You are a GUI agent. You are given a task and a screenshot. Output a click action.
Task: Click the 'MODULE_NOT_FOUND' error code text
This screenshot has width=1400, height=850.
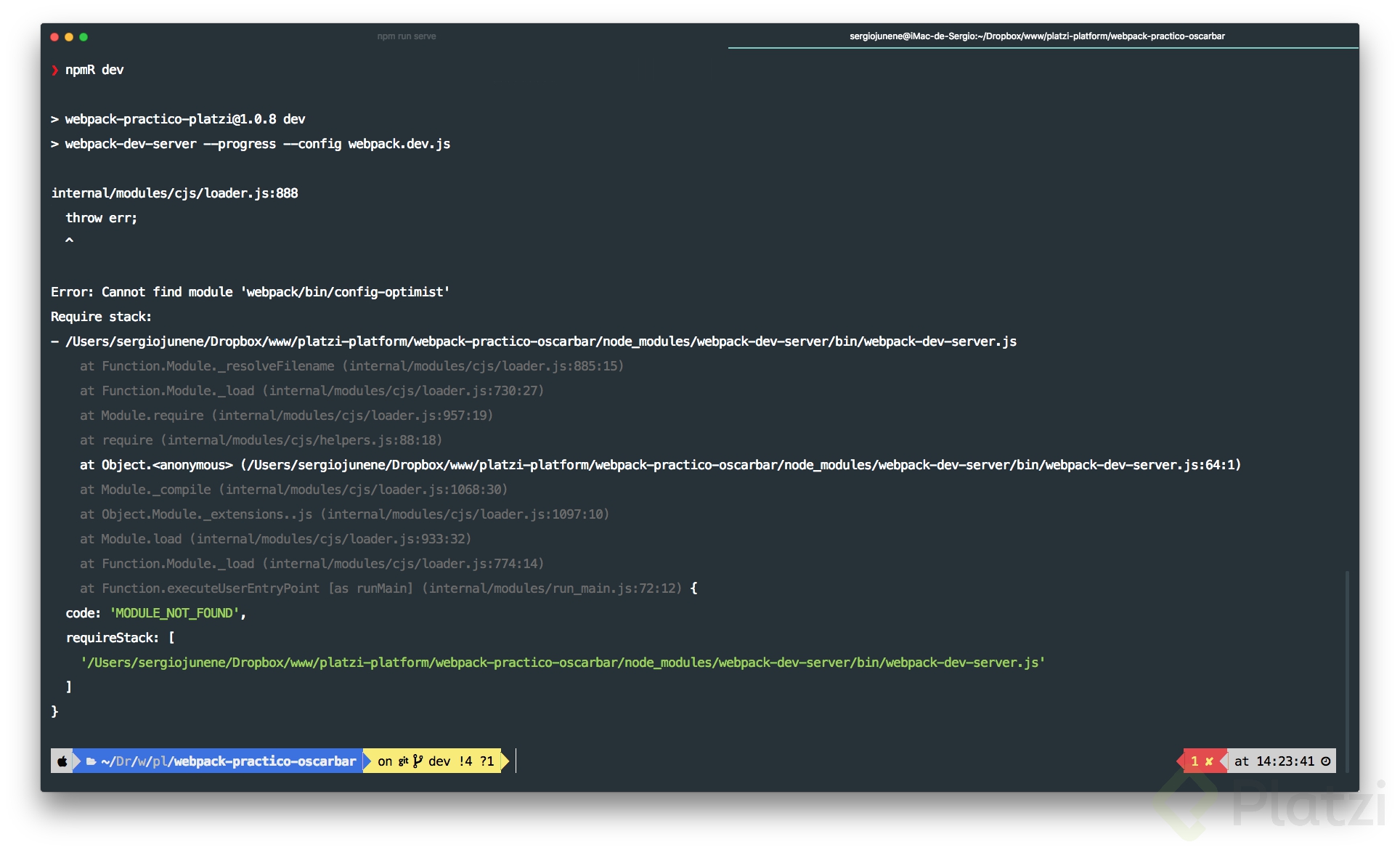(174, 613)
